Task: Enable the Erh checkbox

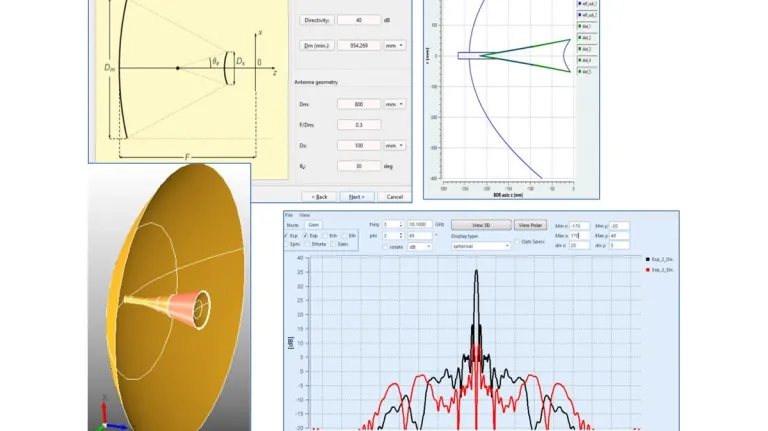Action: (x=325, y=236)
